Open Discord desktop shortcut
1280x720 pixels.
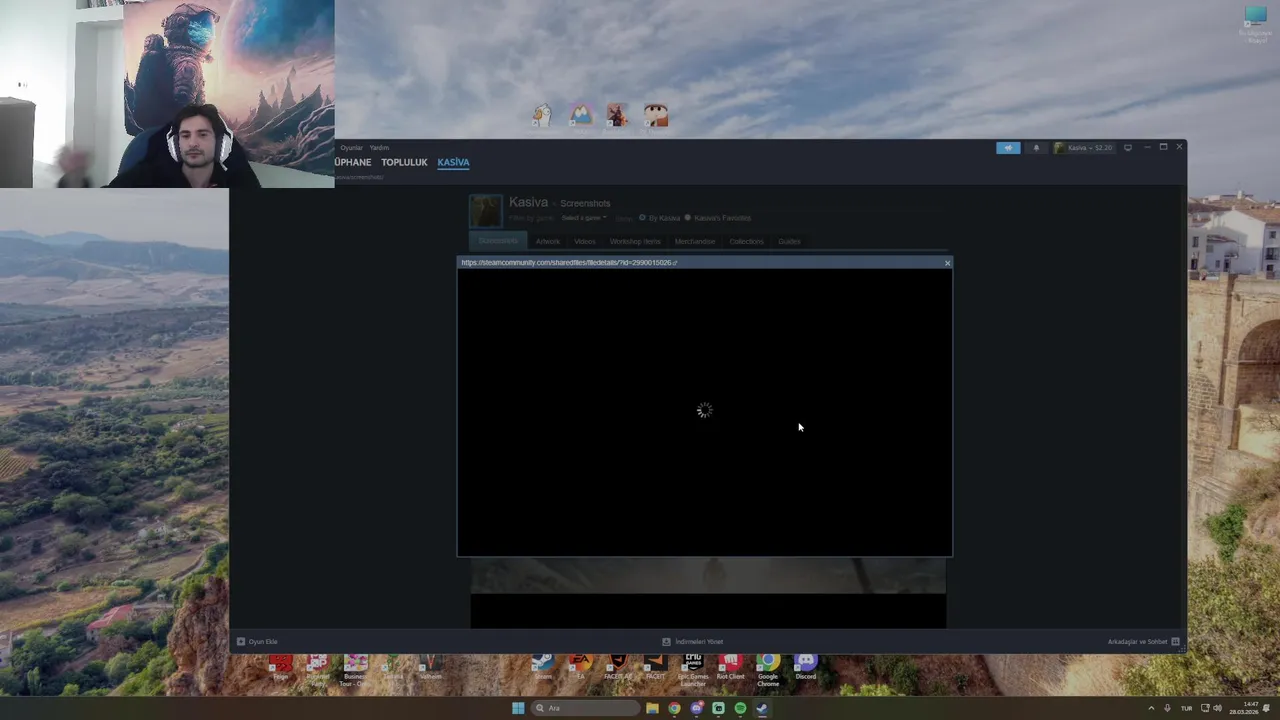(806, 666)
